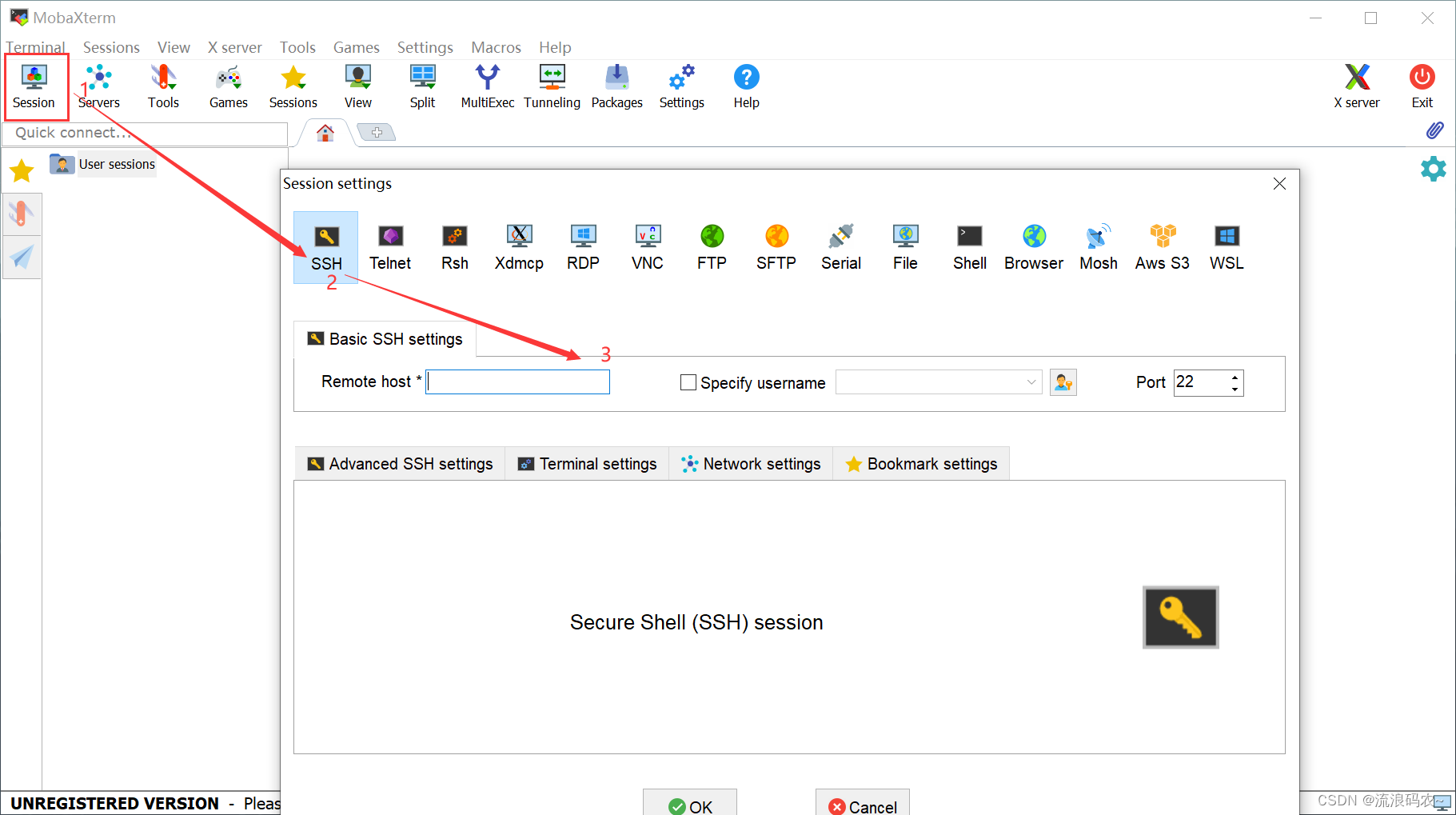Open the Games menu in menu bar

pos(357,47)
